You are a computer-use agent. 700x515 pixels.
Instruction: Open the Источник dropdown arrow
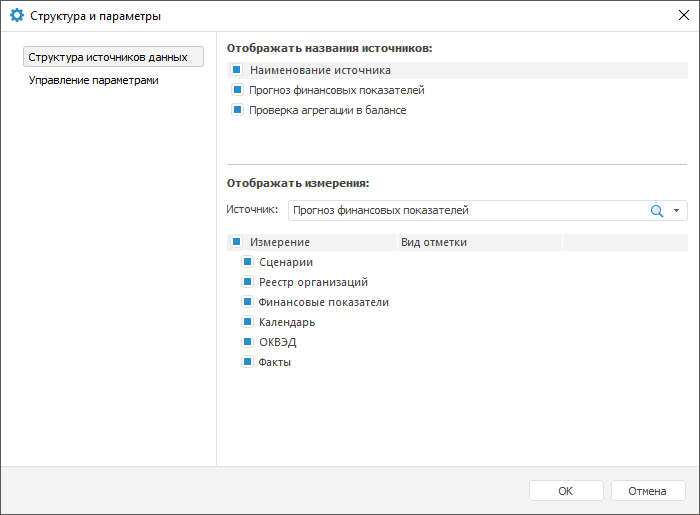click(677, 211)
